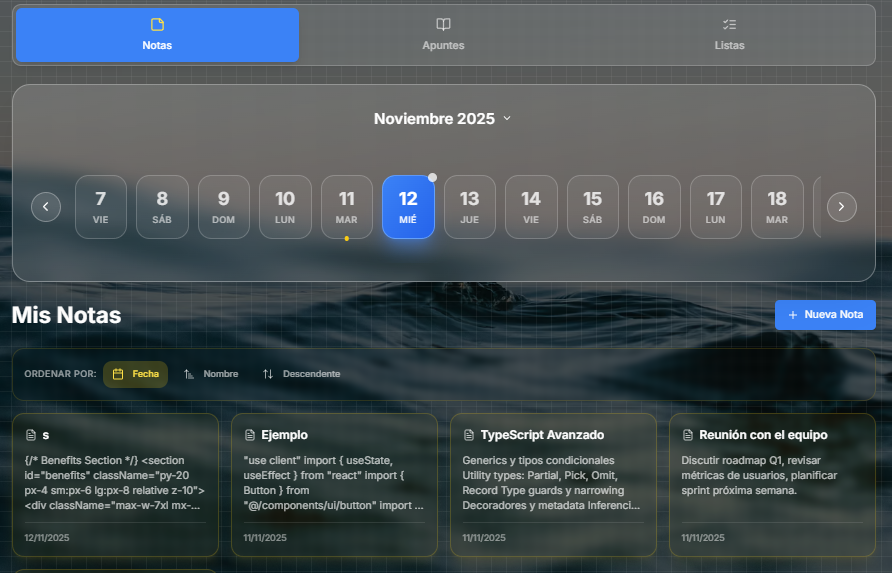Sort notes by Fecha
The image size is (892, 573).
tap(135, 374)
